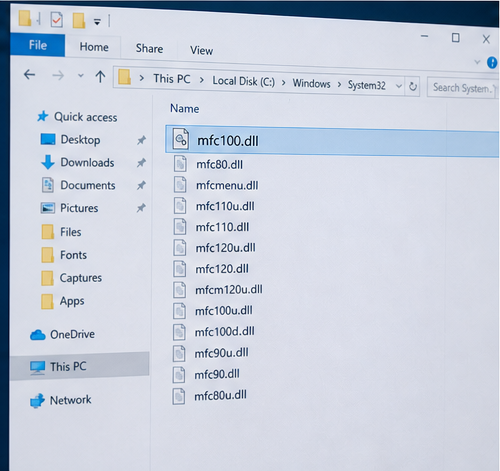Viewport: 500px width, 471px height.
Task: Sort by the Name column header
Action: click(185, 109)
